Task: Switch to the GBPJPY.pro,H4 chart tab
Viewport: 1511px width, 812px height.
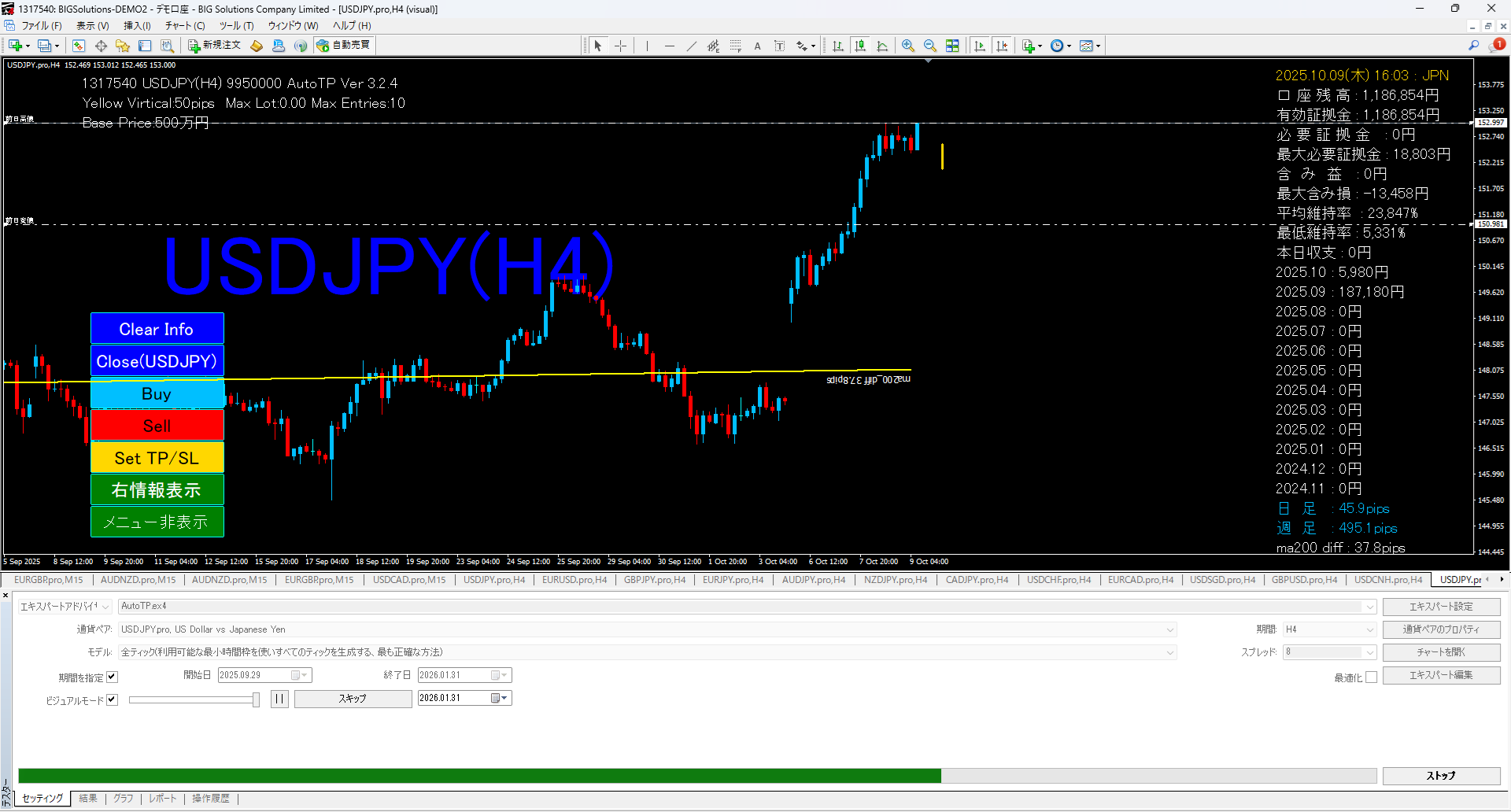Action: coord(655,580)
